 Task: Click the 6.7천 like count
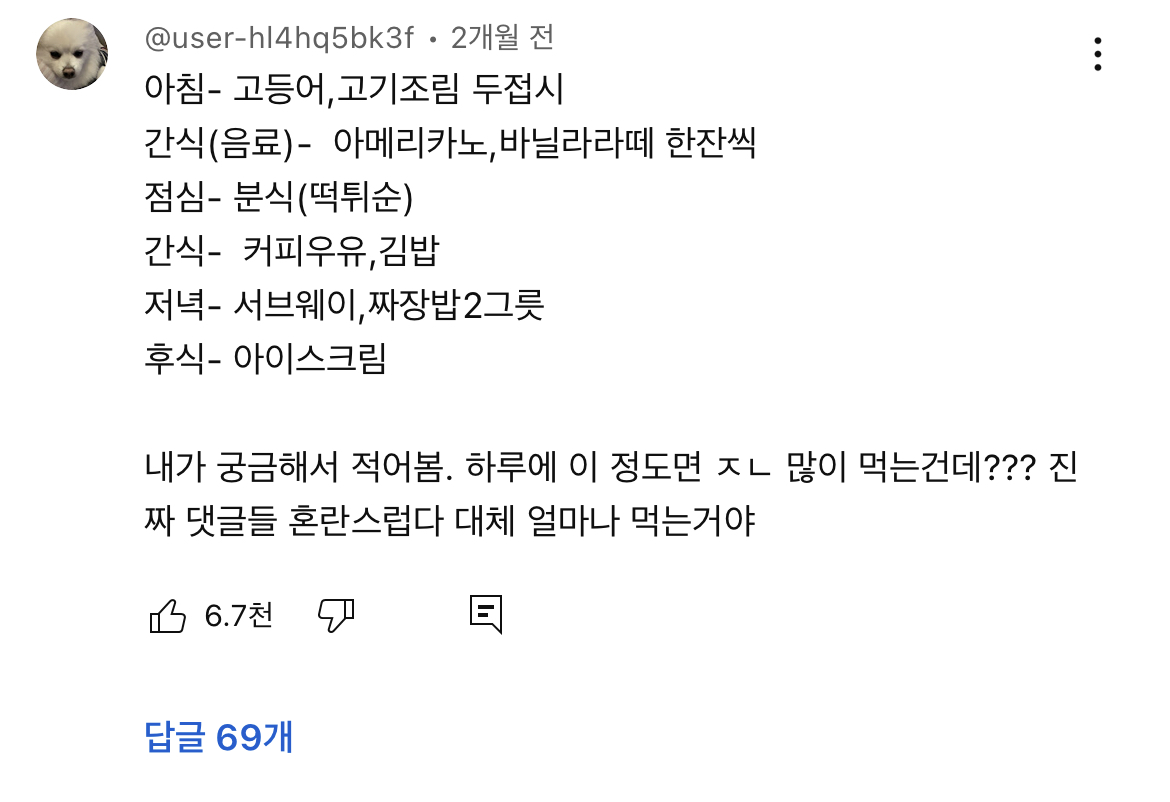point(238,617)
